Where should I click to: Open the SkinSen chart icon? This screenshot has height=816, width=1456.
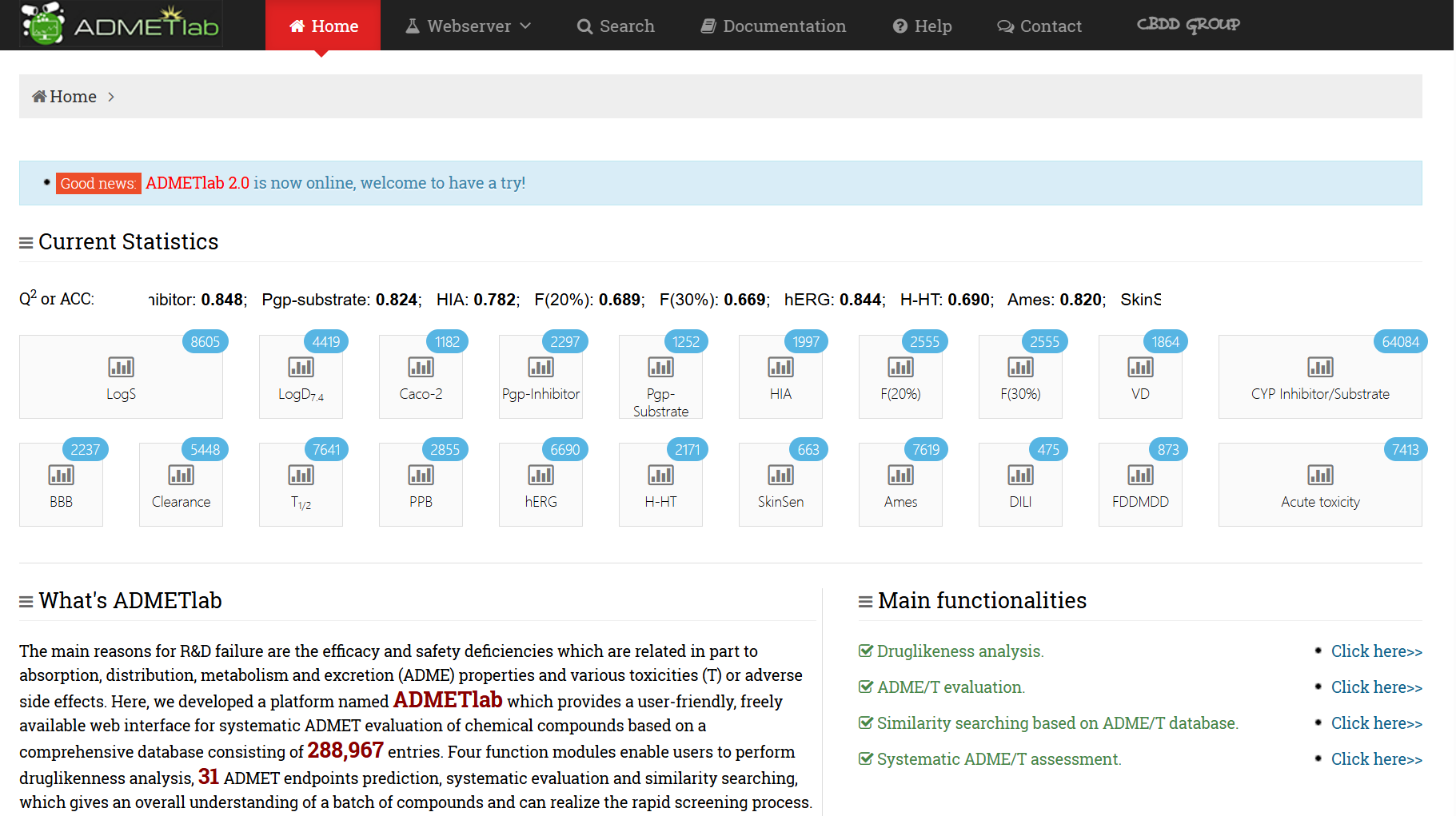point(780,475)
